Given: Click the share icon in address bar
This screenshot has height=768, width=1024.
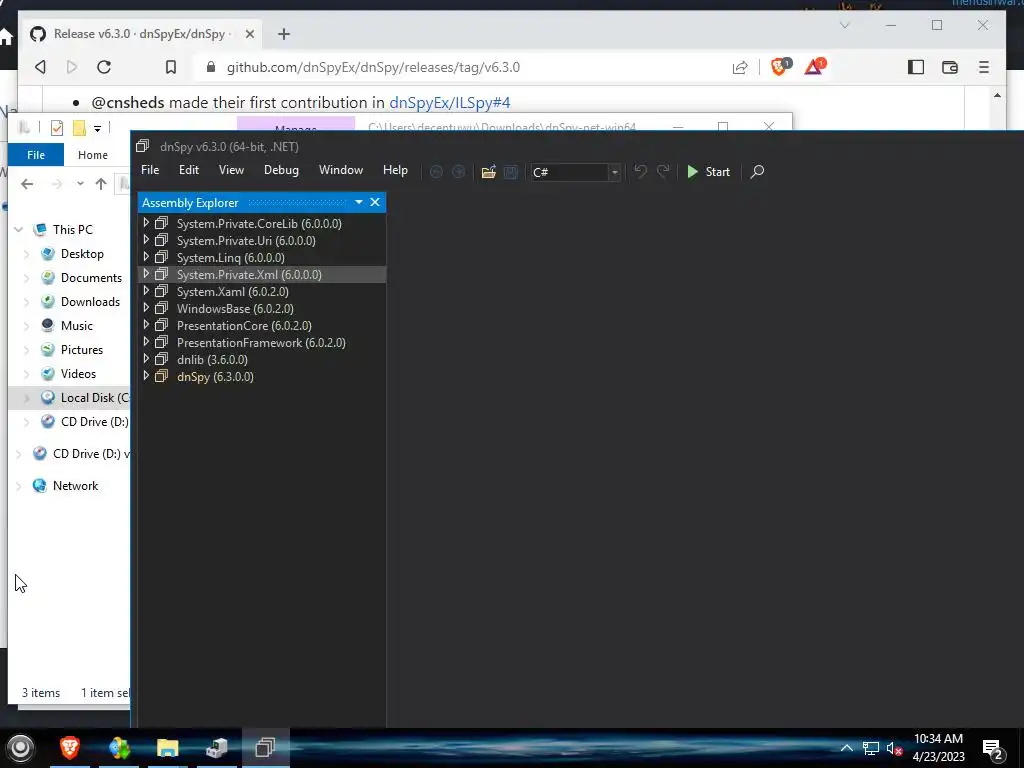Looking at the screenshot, I should [740, 67].
